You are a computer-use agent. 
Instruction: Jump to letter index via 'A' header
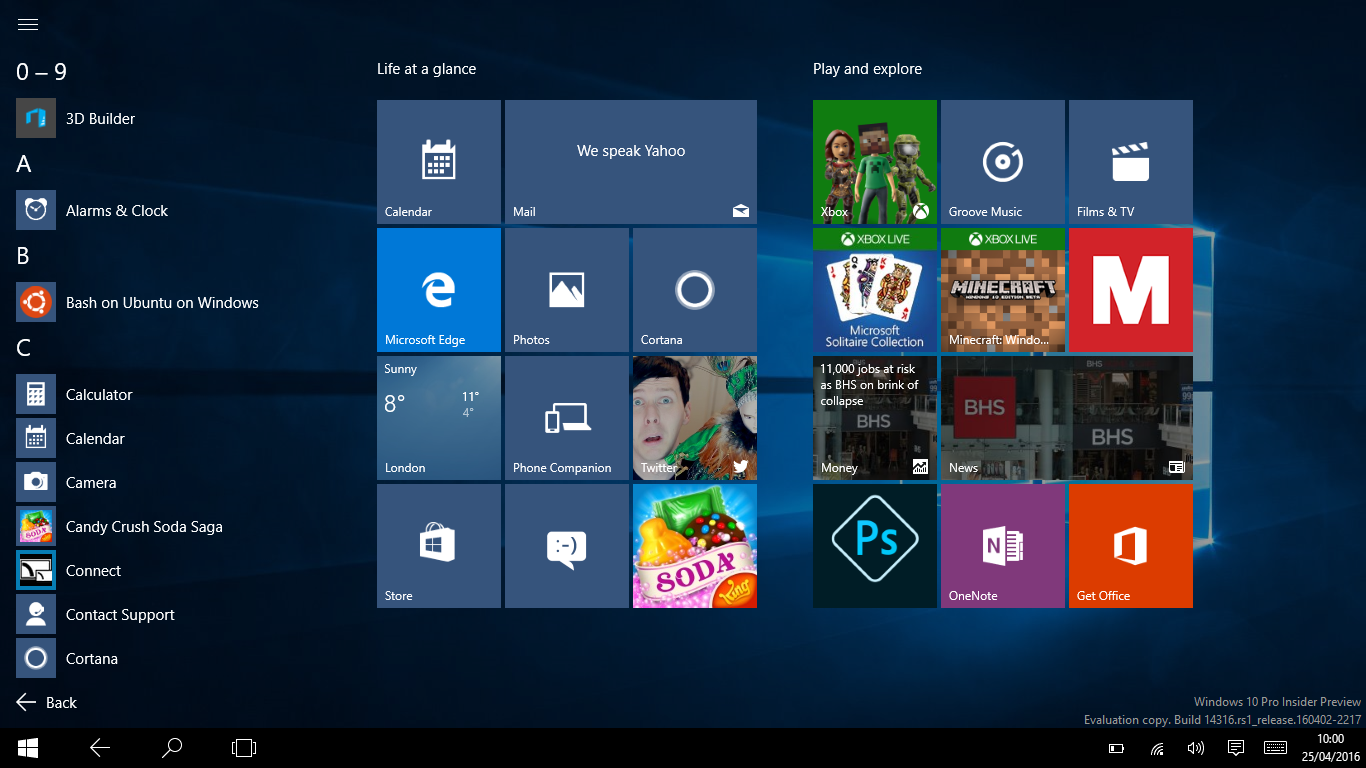(24, 164)
